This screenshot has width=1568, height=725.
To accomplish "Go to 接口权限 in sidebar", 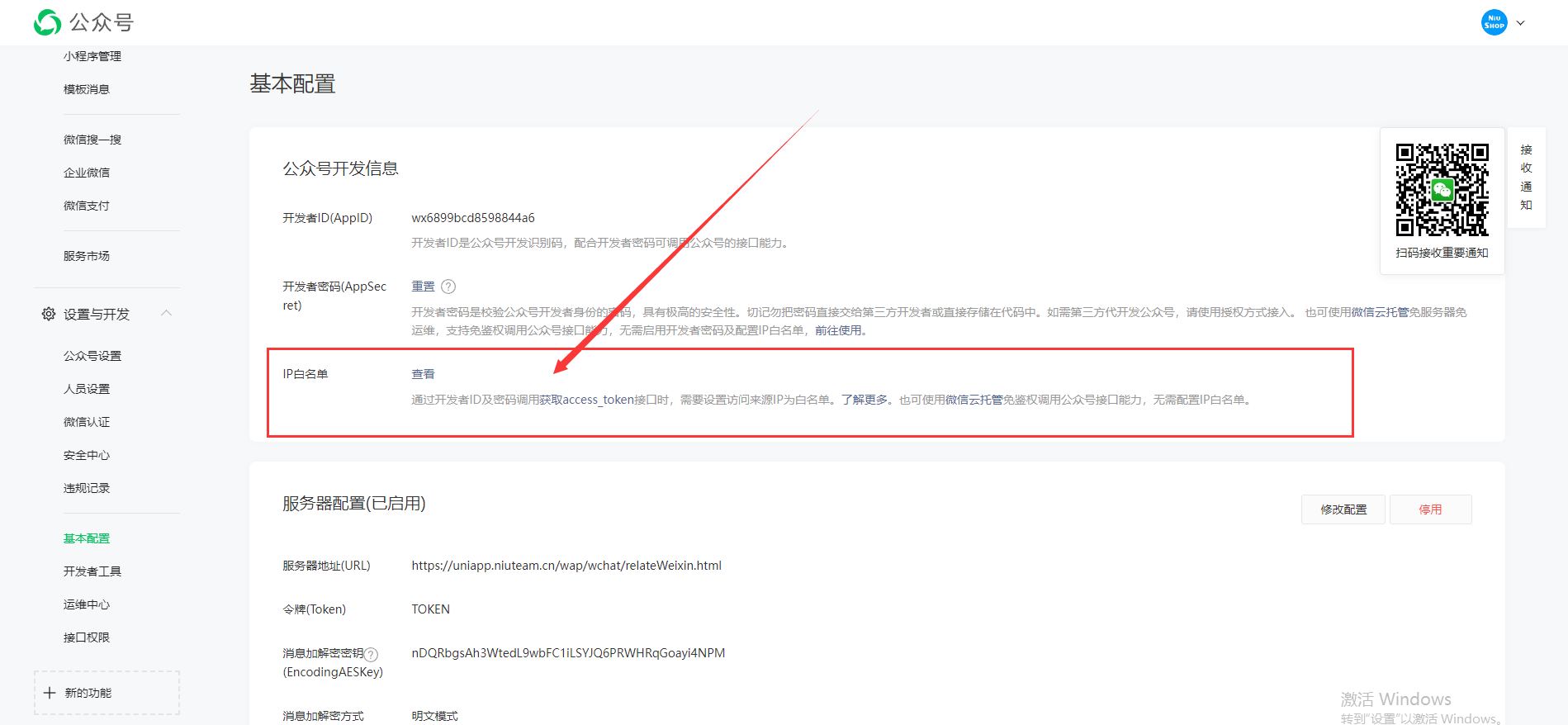I will pos(87,637).
